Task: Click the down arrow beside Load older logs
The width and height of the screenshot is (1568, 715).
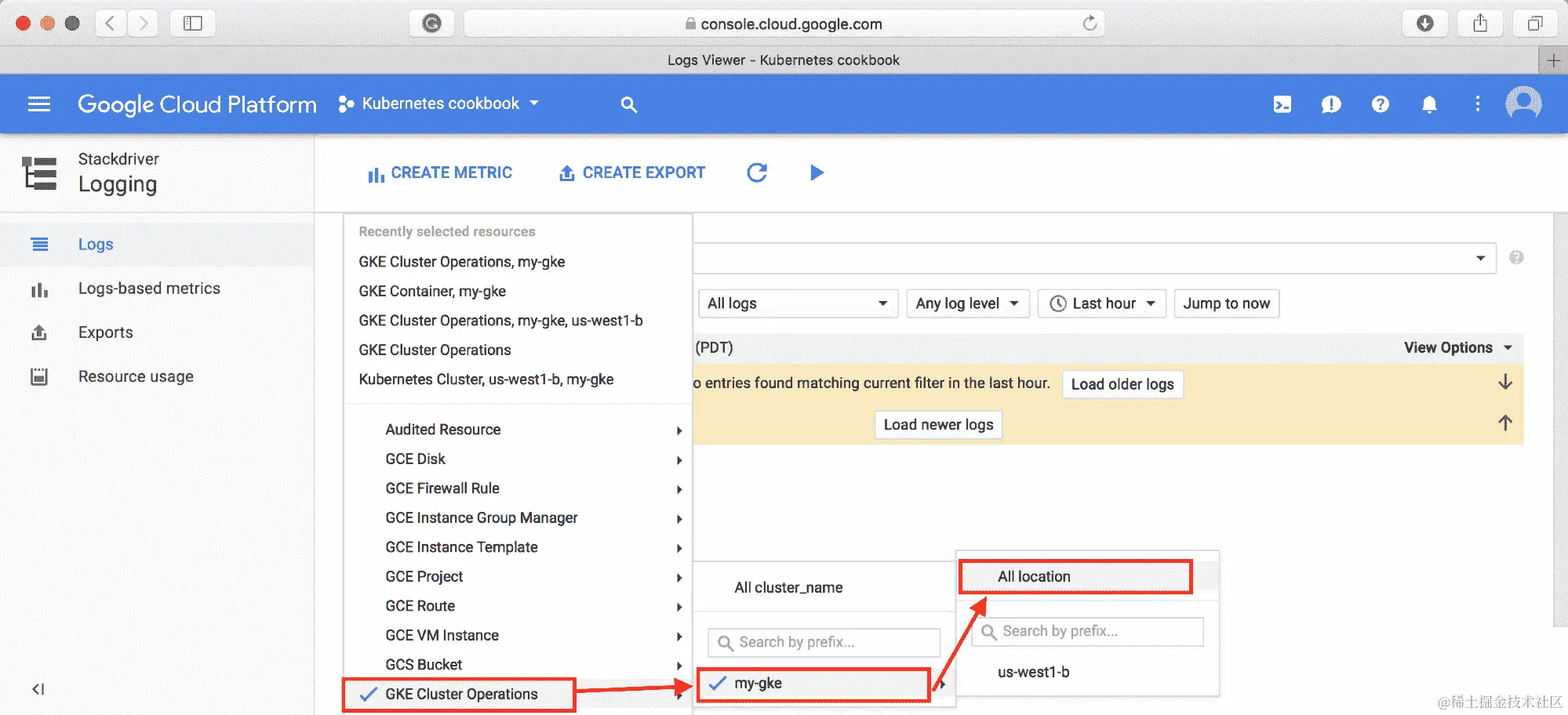Action: [x=1505, y=382]
